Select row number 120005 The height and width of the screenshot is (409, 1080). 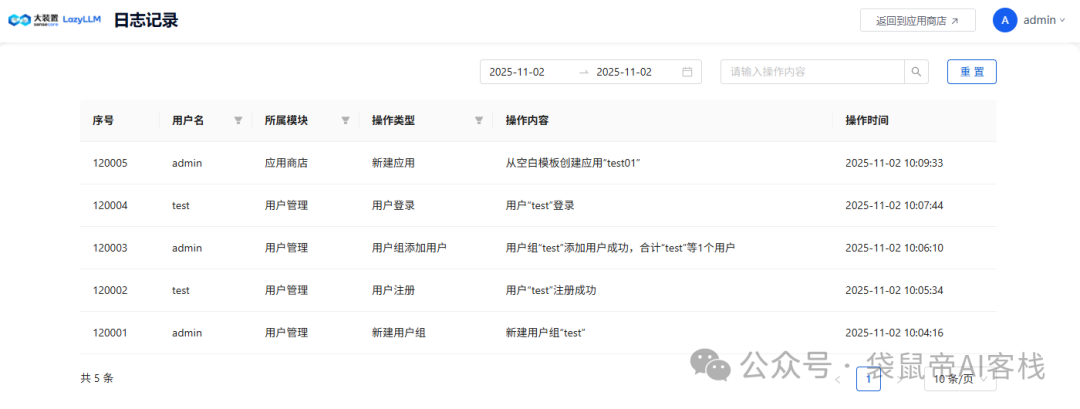[110, 163]
